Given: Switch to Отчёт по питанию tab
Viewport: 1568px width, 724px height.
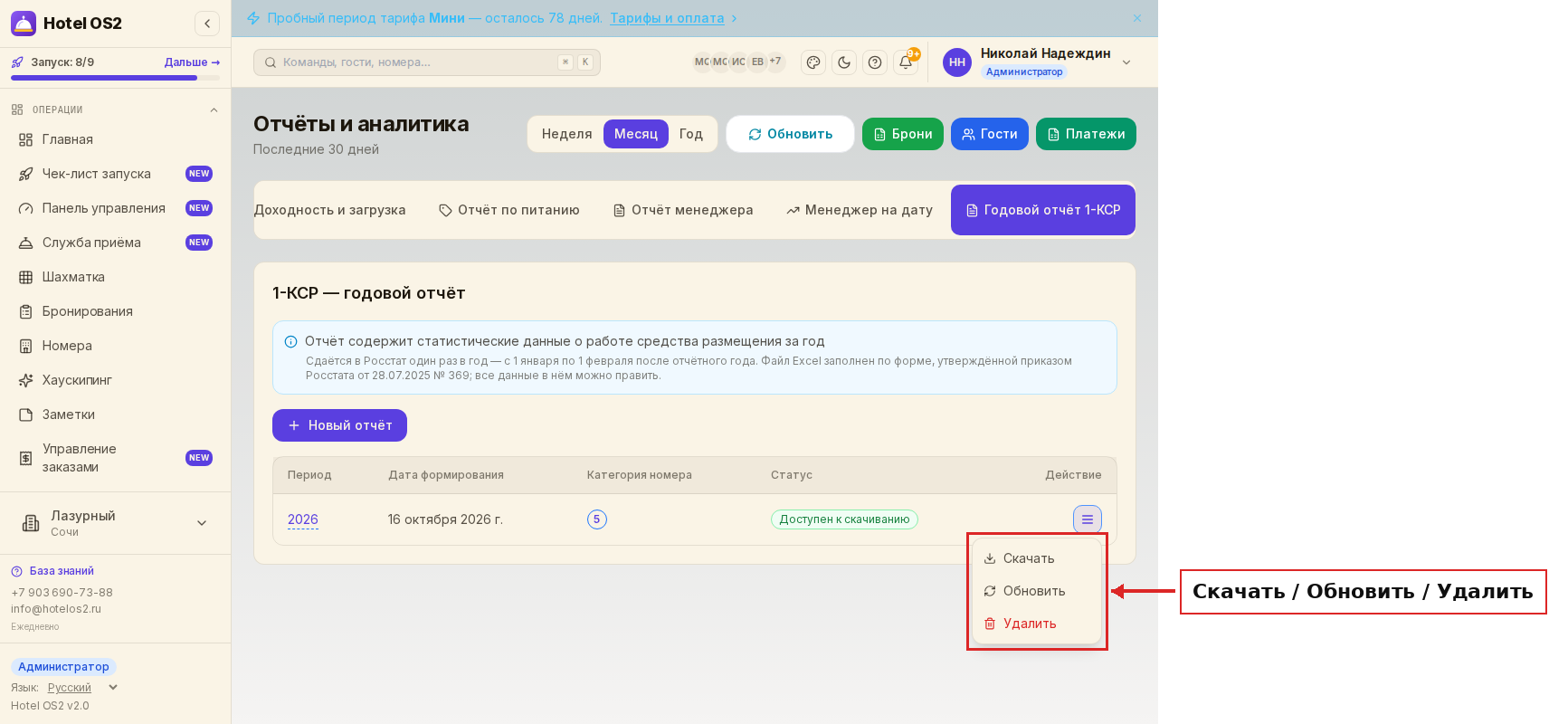Looking at the screenshot, I should point(509,210).
